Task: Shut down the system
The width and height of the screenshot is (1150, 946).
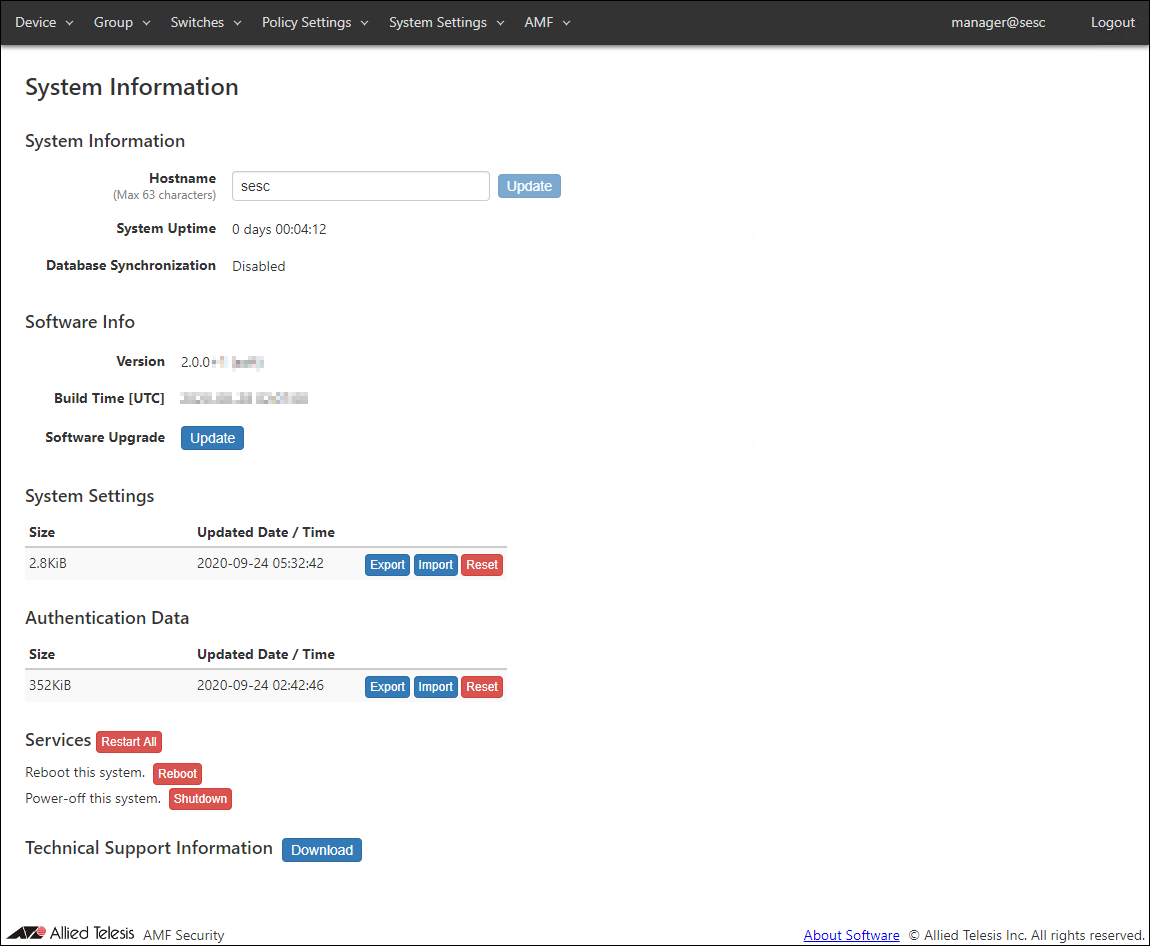Action: pyautogui.click(x=200, y=799)
